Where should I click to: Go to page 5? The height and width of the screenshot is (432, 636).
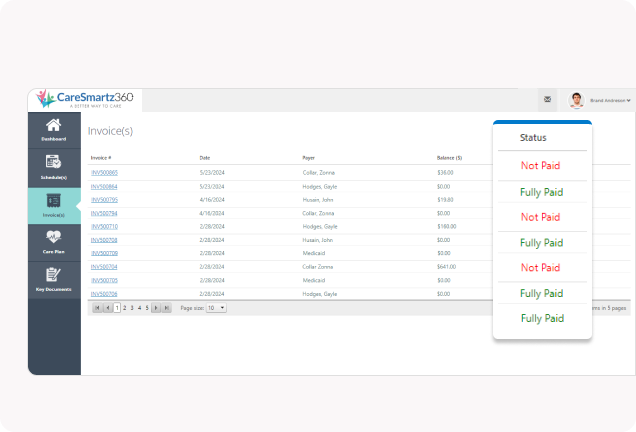147,308
